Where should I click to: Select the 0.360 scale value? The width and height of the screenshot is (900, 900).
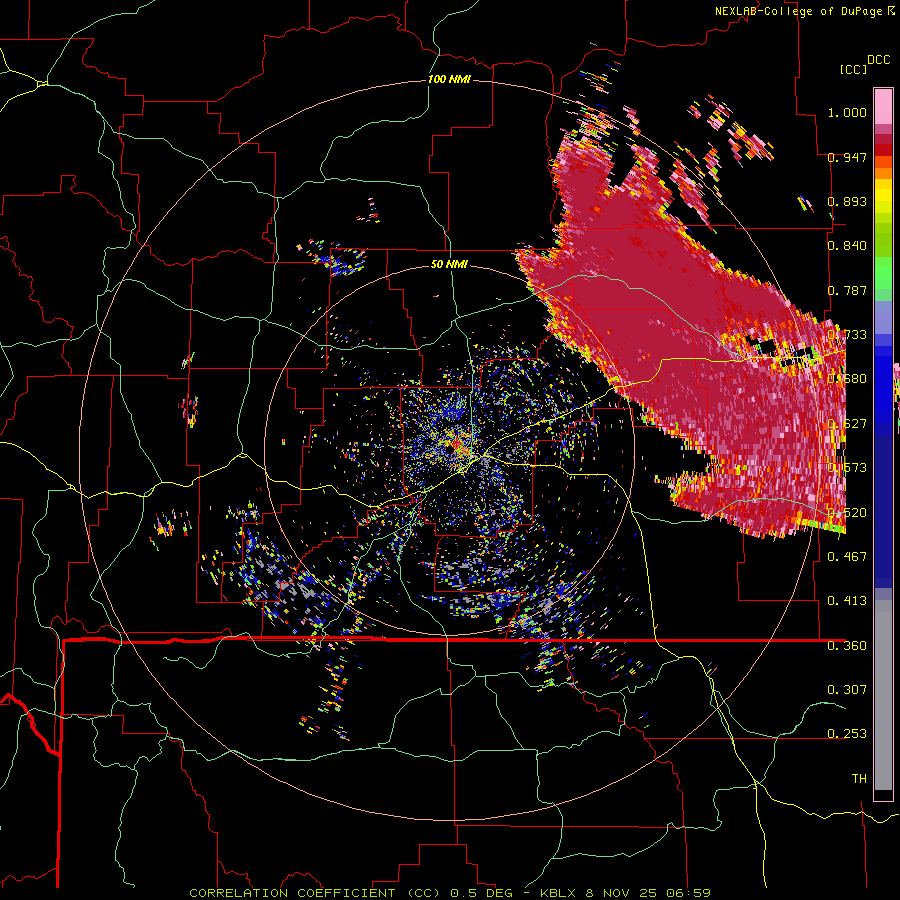coord(847,645)
